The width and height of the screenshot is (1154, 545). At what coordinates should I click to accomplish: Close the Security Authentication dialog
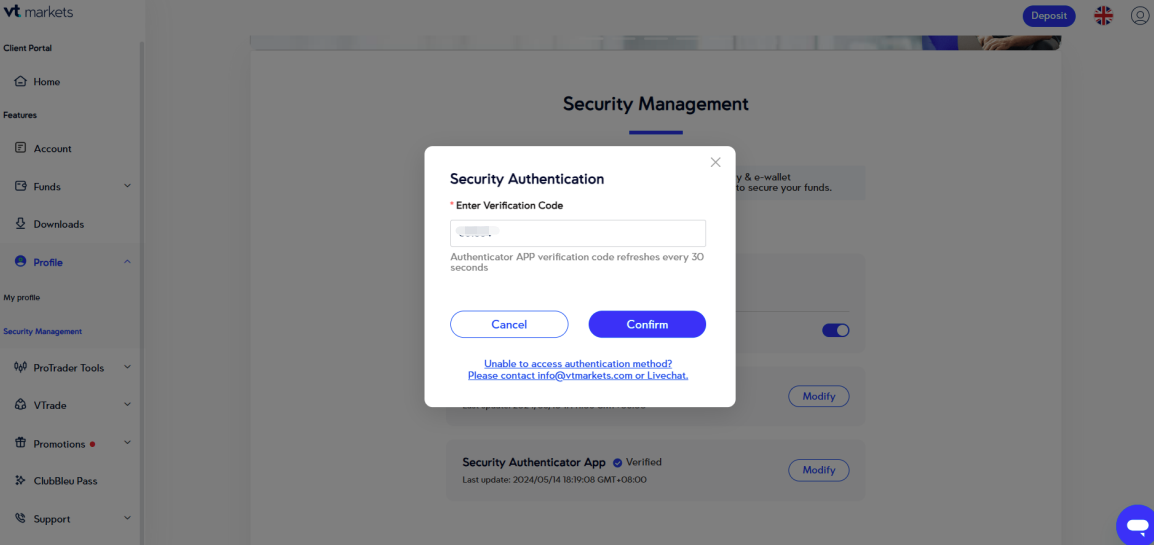click(x=715, y=162)
